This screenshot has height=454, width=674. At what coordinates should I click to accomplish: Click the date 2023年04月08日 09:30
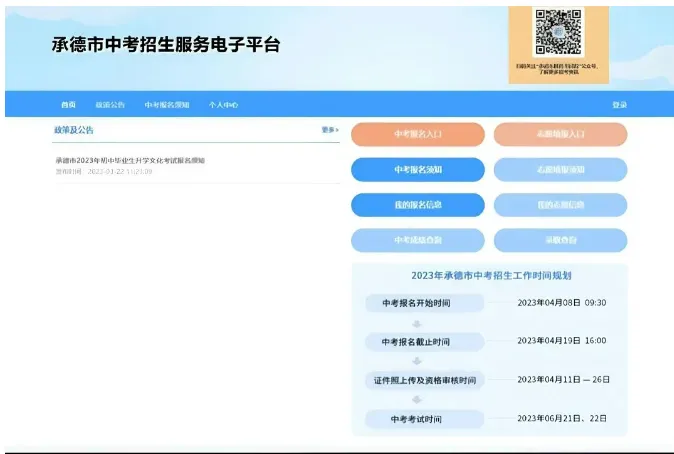click(x=562, y=303)
